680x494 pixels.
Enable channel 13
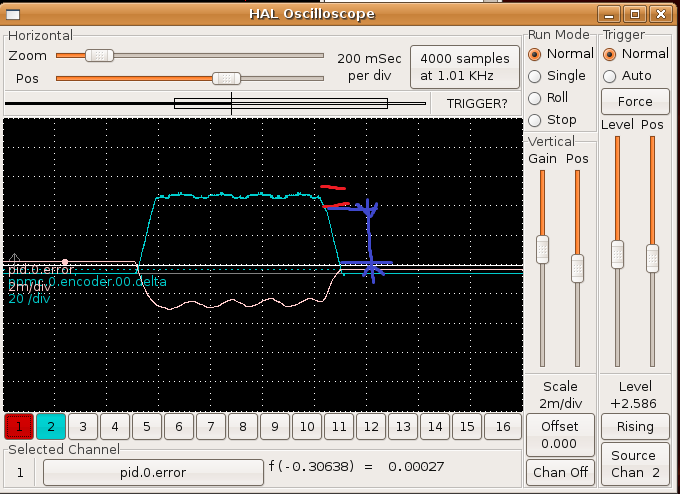[x=403, y=427]
